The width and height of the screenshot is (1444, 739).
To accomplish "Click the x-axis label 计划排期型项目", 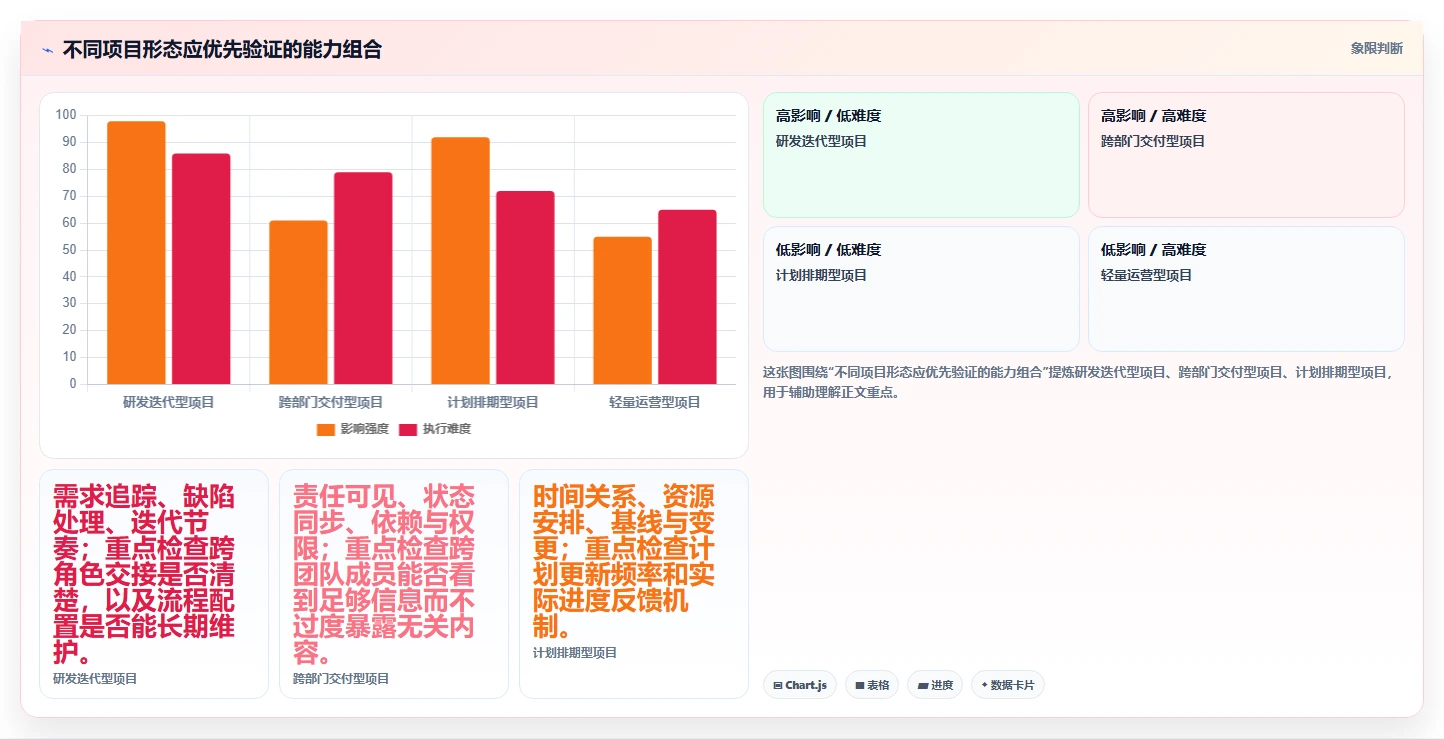I will click(x=493, y=402).
